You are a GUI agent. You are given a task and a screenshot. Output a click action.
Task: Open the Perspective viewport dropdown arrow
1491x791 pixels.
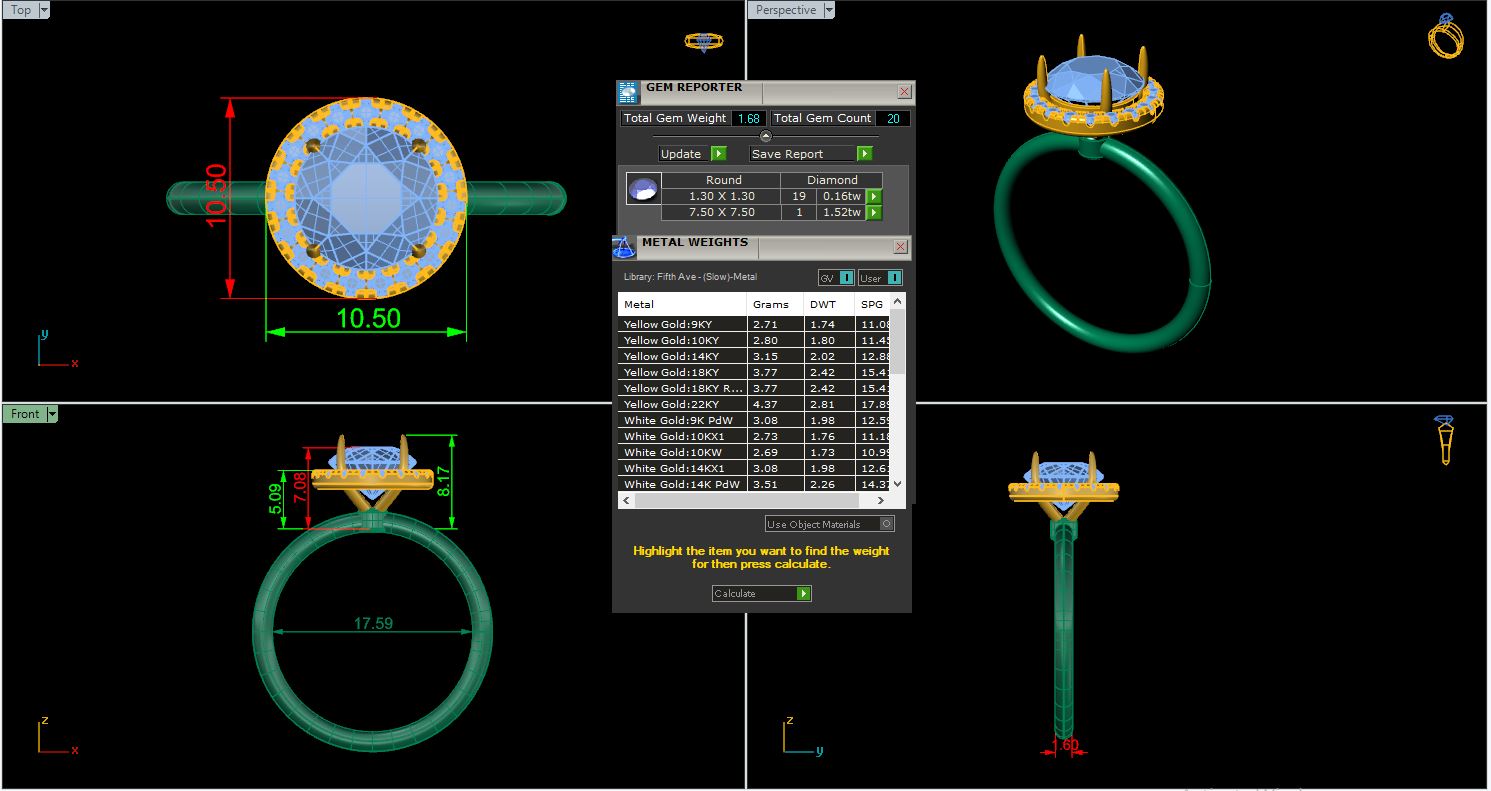(x=829, y=10)
